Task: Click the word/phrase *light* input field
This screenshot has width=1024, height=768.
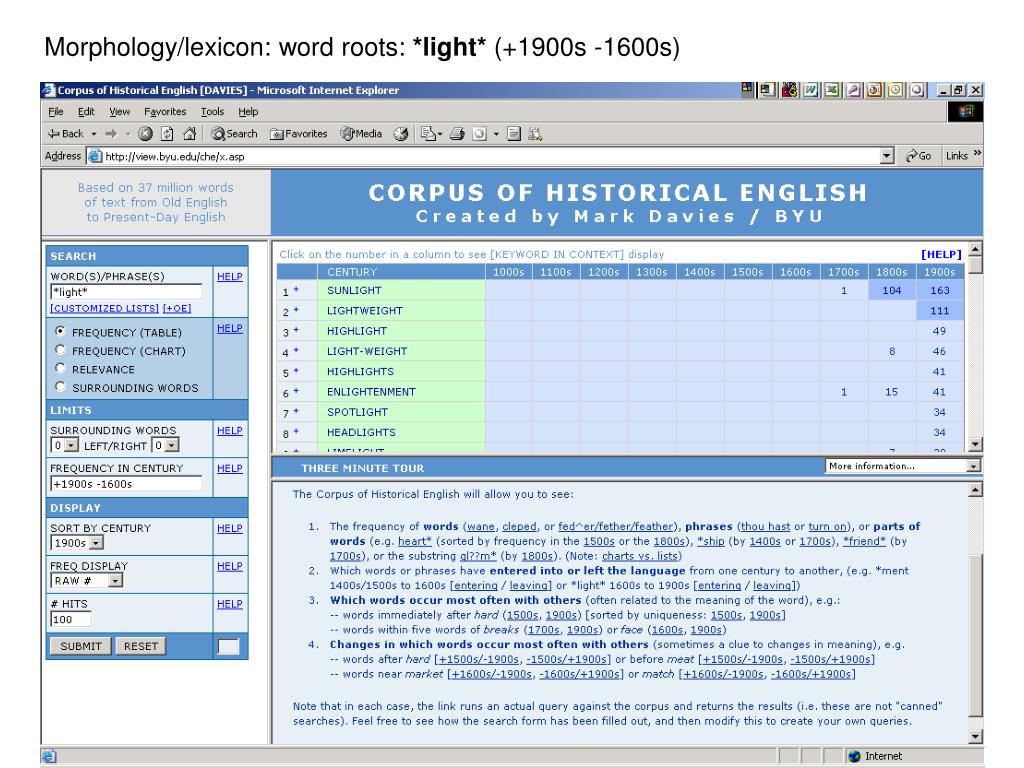Action: click(x=126, y=292)
